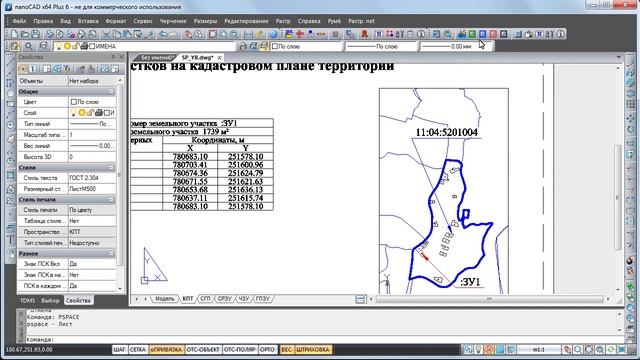Open the Файл menu
This screenshot has width=640, height=360.
(19, 21)
